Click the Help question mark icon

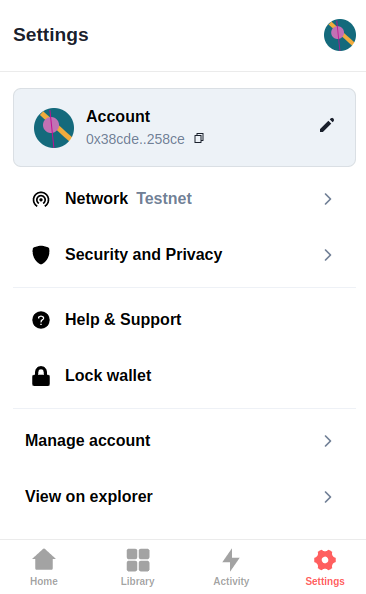coord(41,320)
